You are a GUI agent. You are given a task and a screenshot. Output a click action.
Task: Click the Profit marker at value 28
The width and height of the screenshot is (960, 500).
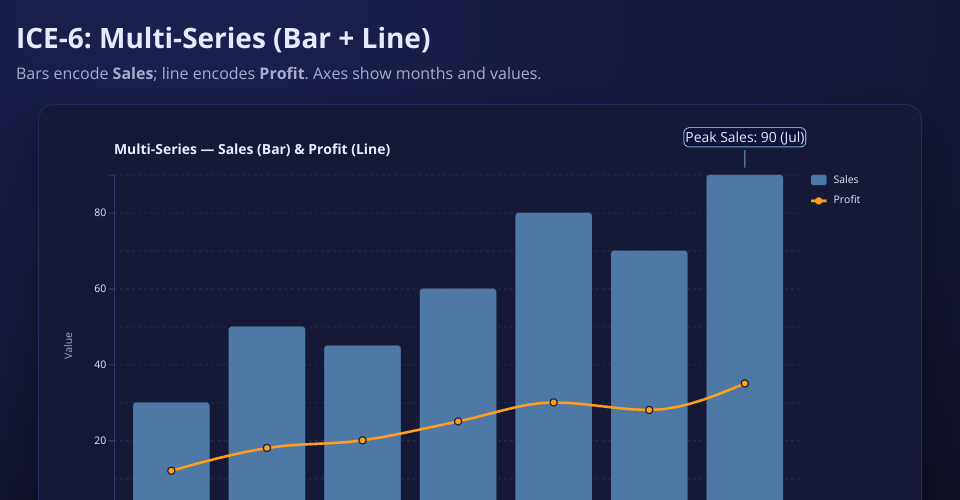click(x=649, y=410)
